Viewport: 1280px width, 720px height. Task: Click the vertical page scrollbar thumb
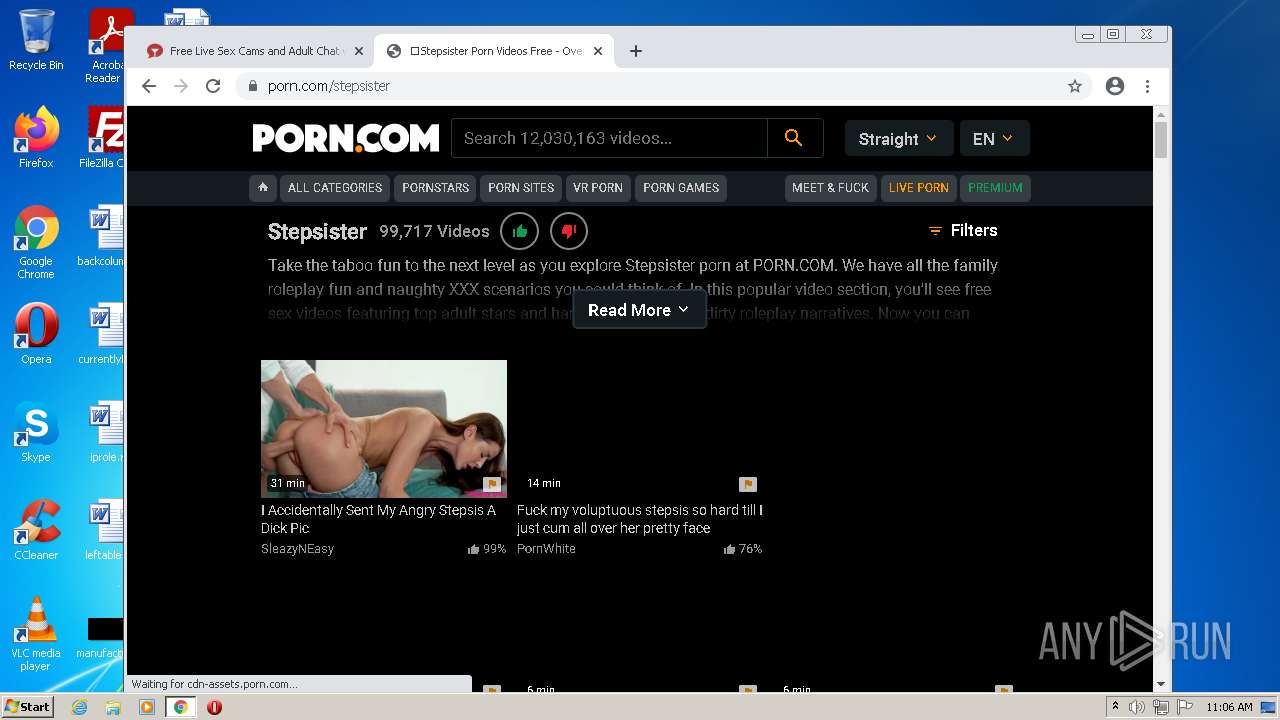point(1161,139)
